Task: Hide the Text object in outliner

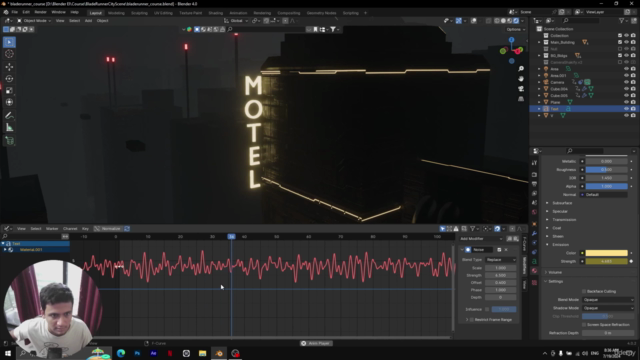Action: (x=626, y=109)
